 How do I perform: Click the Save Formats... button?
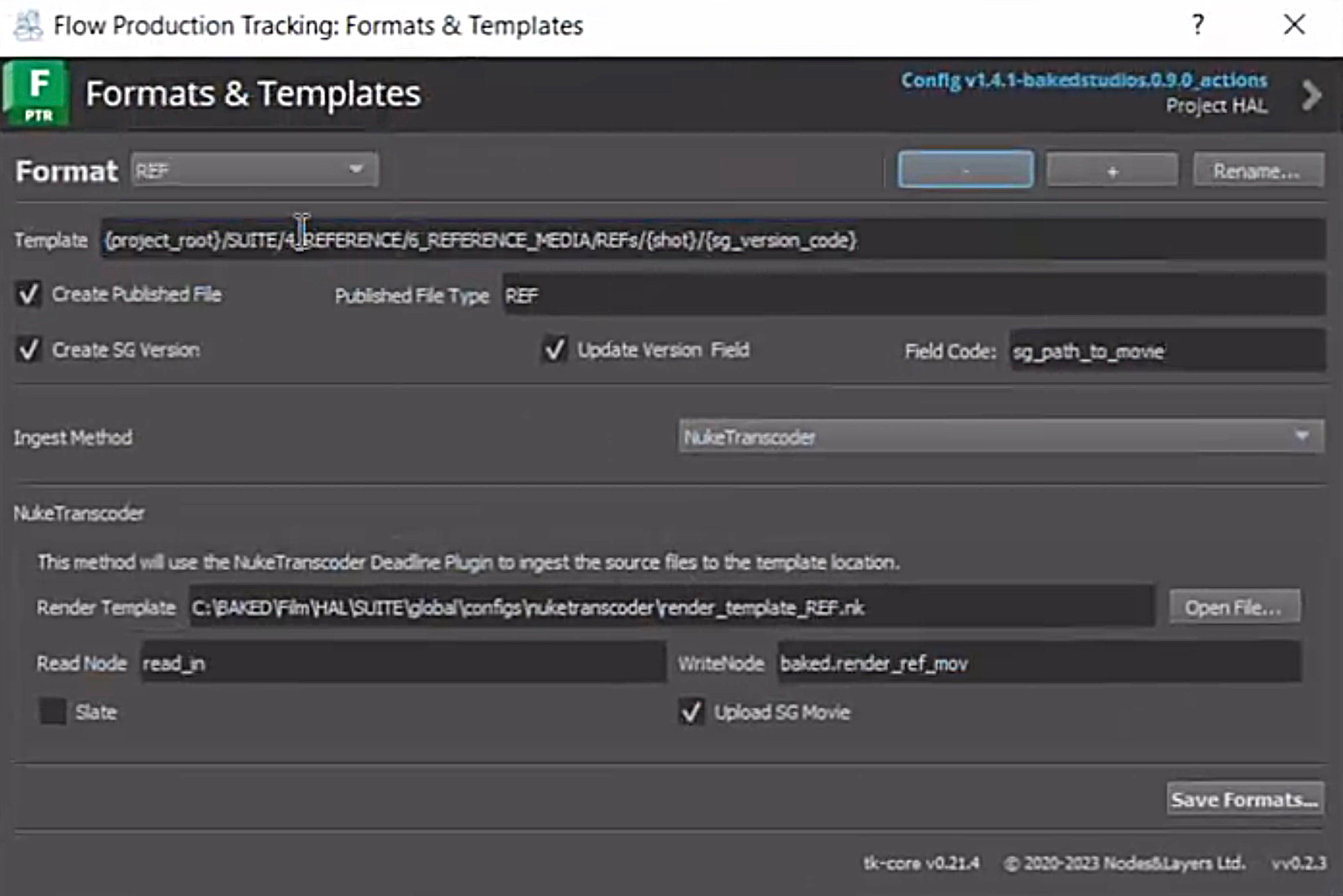pyautogui.click(x=1244, y=800)
